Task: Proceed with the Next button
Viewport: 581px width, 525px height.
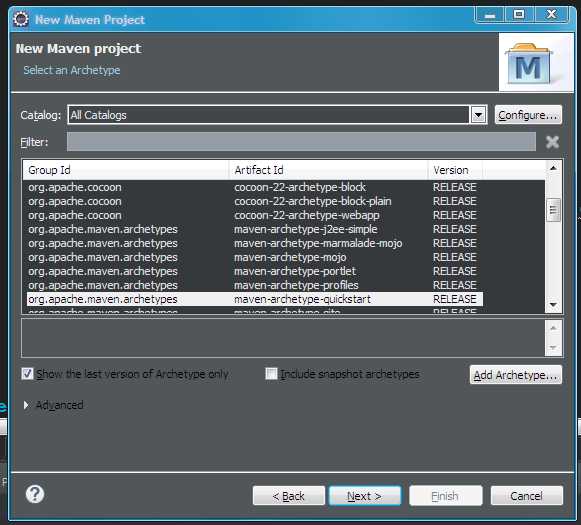Action: click(365, 496)
